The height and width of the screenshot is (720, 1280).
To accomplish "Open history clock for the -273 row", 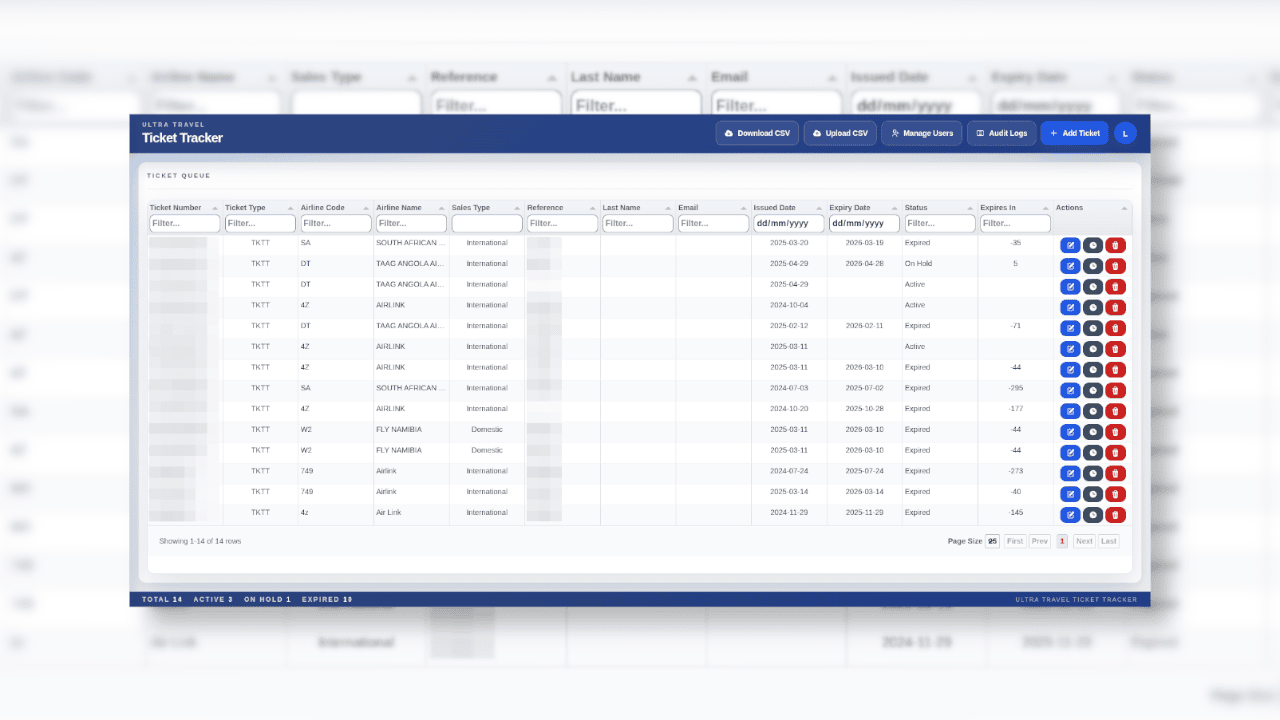I will tap(1093, 473).
